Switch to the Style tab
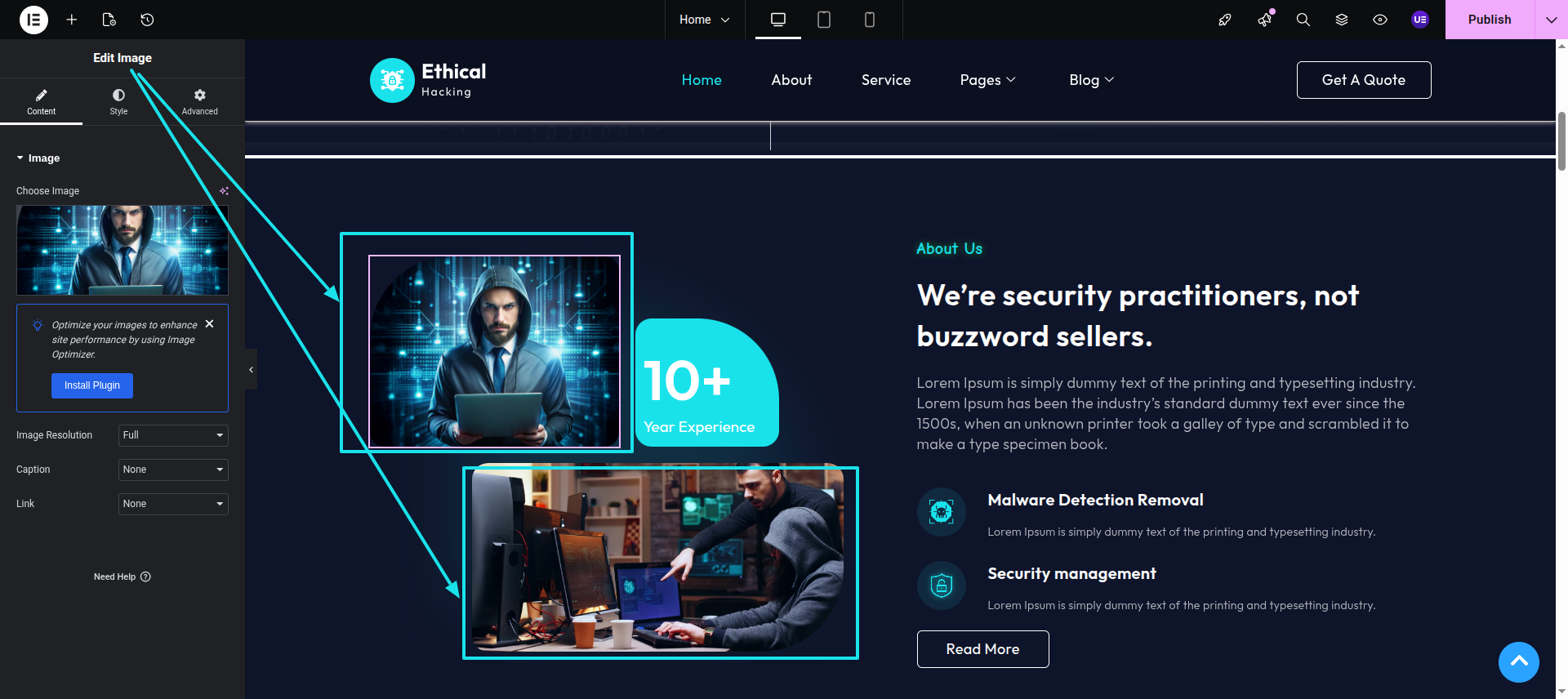Screen dimensions: 1568x699 pyautogui.click(x=119, y=101)
